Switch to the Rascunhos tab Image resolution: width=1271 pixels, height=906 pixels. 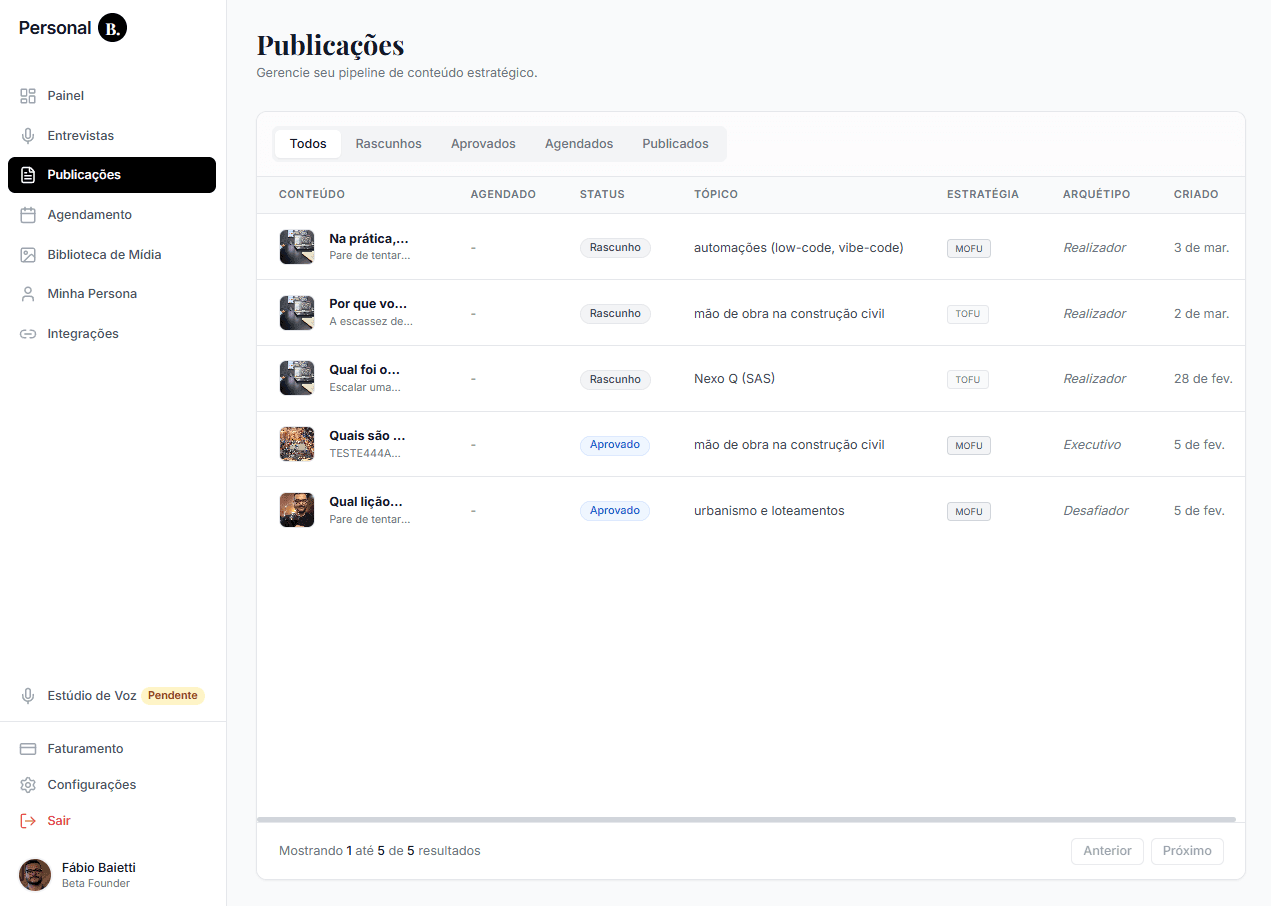(x=388, y=144)
